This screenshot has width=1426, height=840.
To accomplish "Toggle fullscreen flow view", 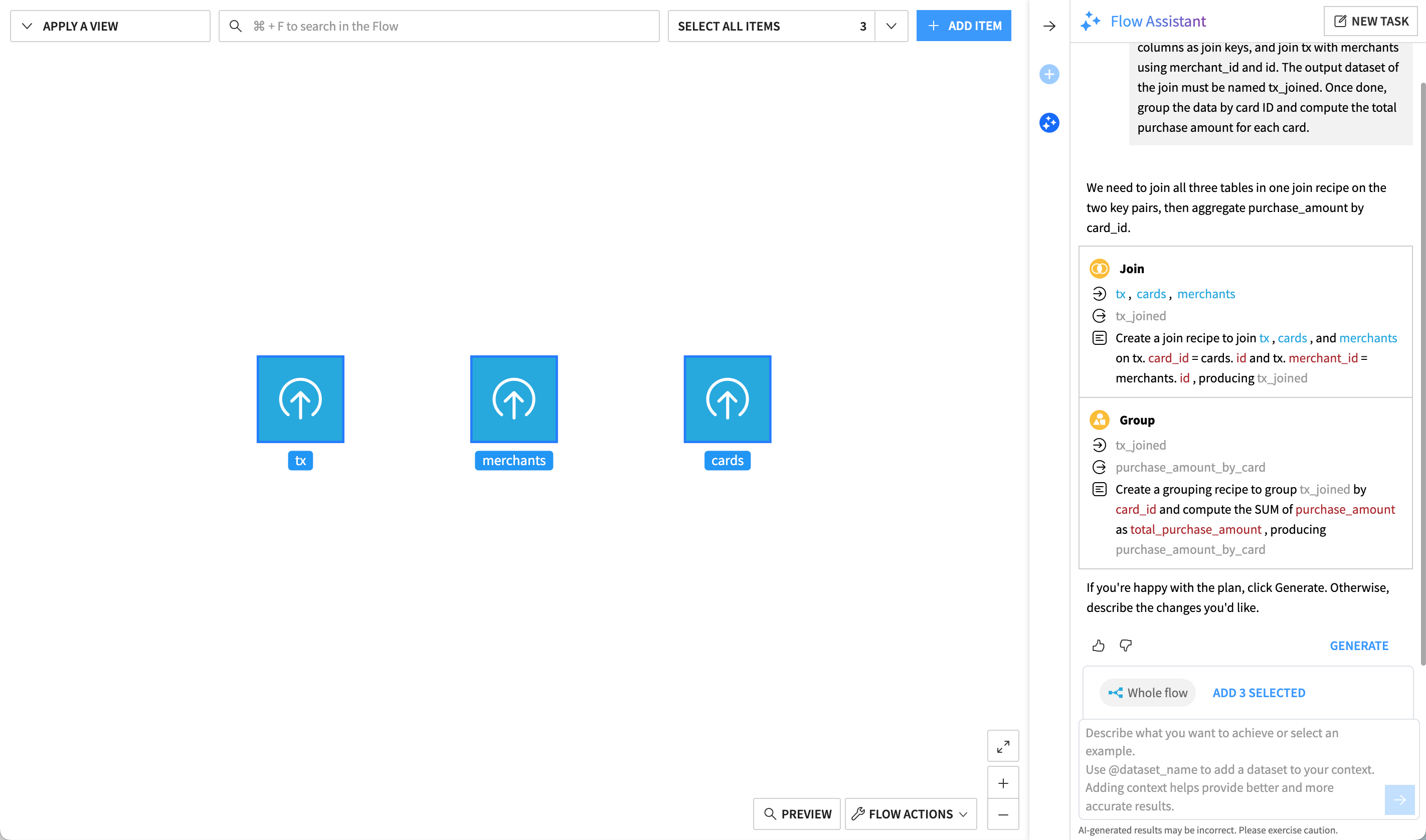I will tap(1002, 746).
